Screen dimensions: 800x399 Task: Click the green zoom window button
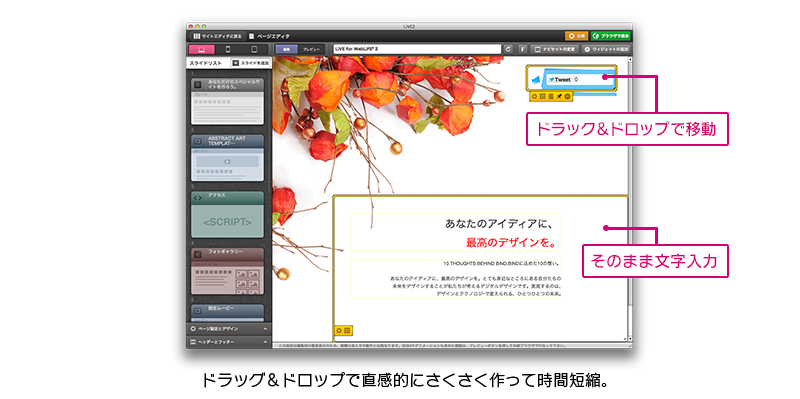tap(204, 26)
